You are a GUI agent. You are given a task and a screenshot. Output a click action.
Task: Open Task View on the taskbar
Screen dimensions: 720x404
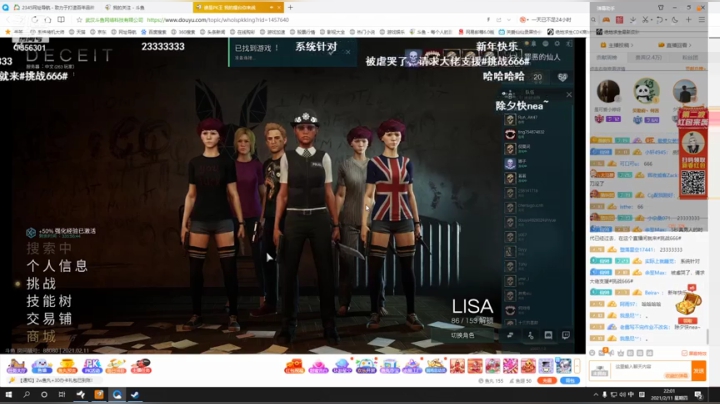[62, 394]
